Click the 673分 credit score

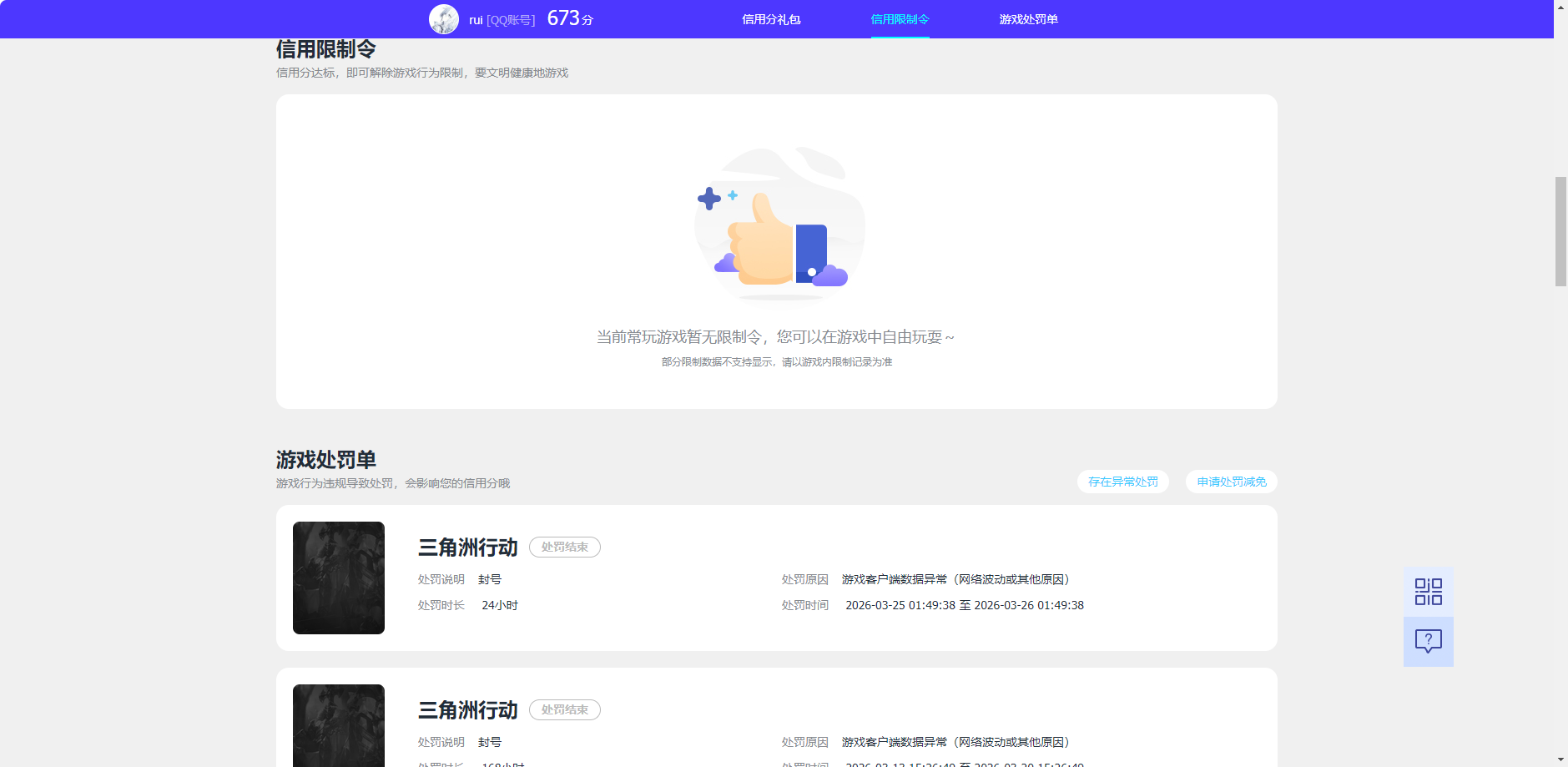pyautogui.click(x=570, y=18)
